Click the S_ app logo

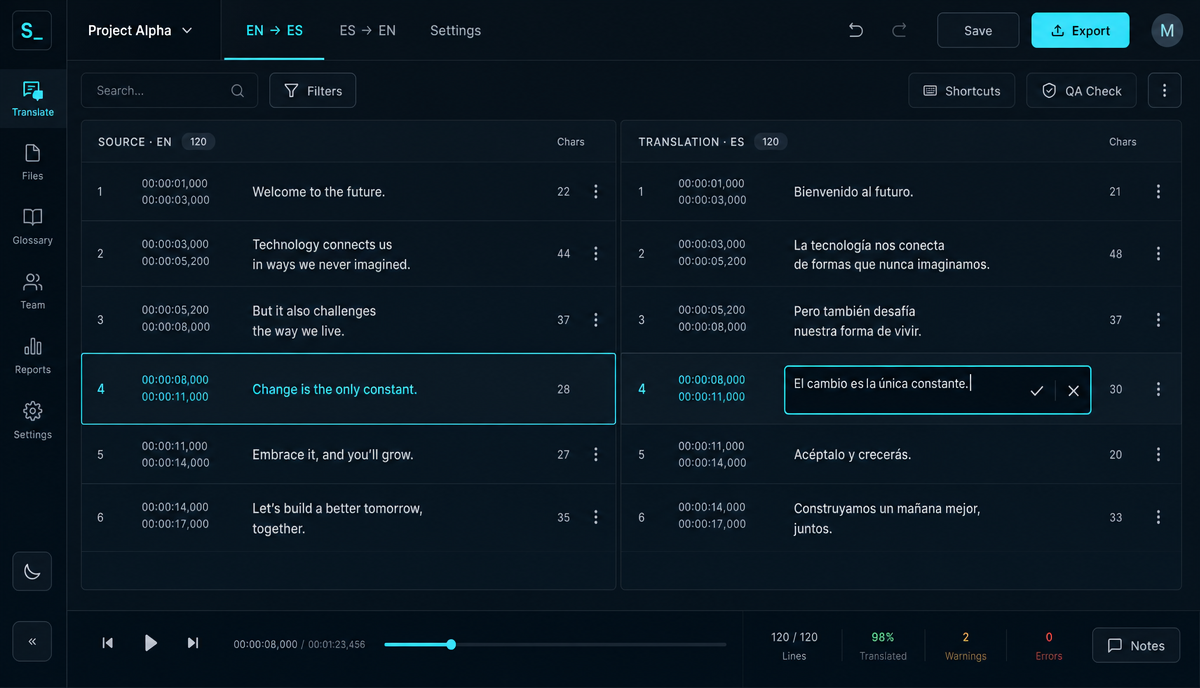point(32,31)
